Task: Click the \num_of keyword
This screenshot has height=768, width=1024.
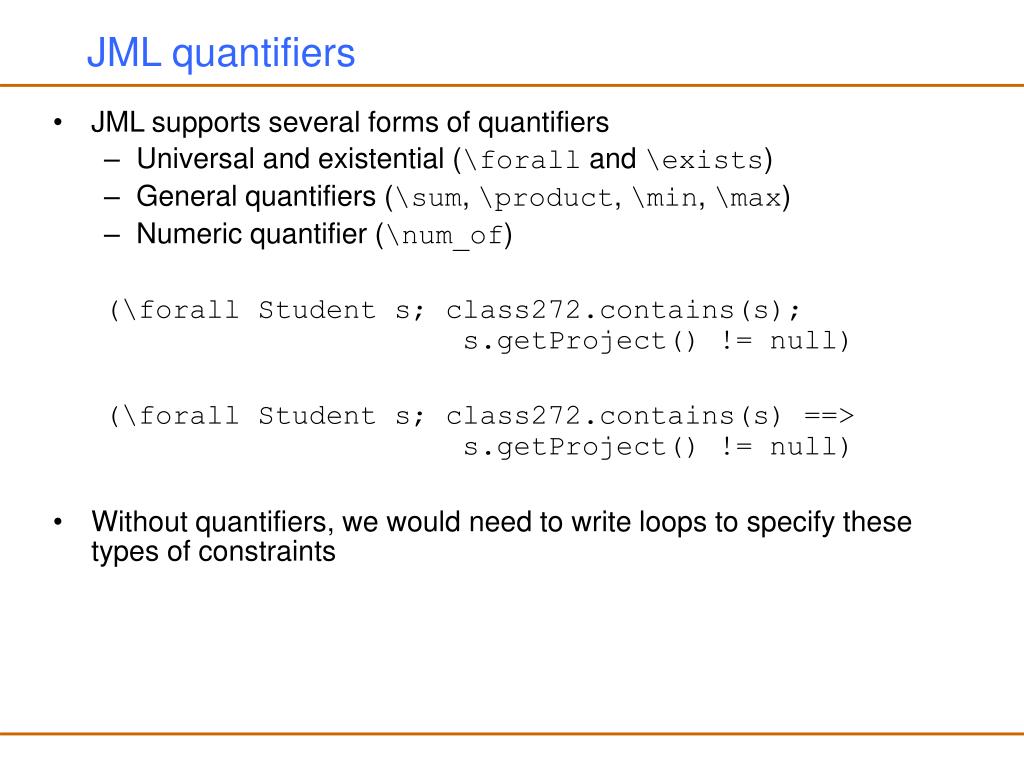Action: coord(444,236)
